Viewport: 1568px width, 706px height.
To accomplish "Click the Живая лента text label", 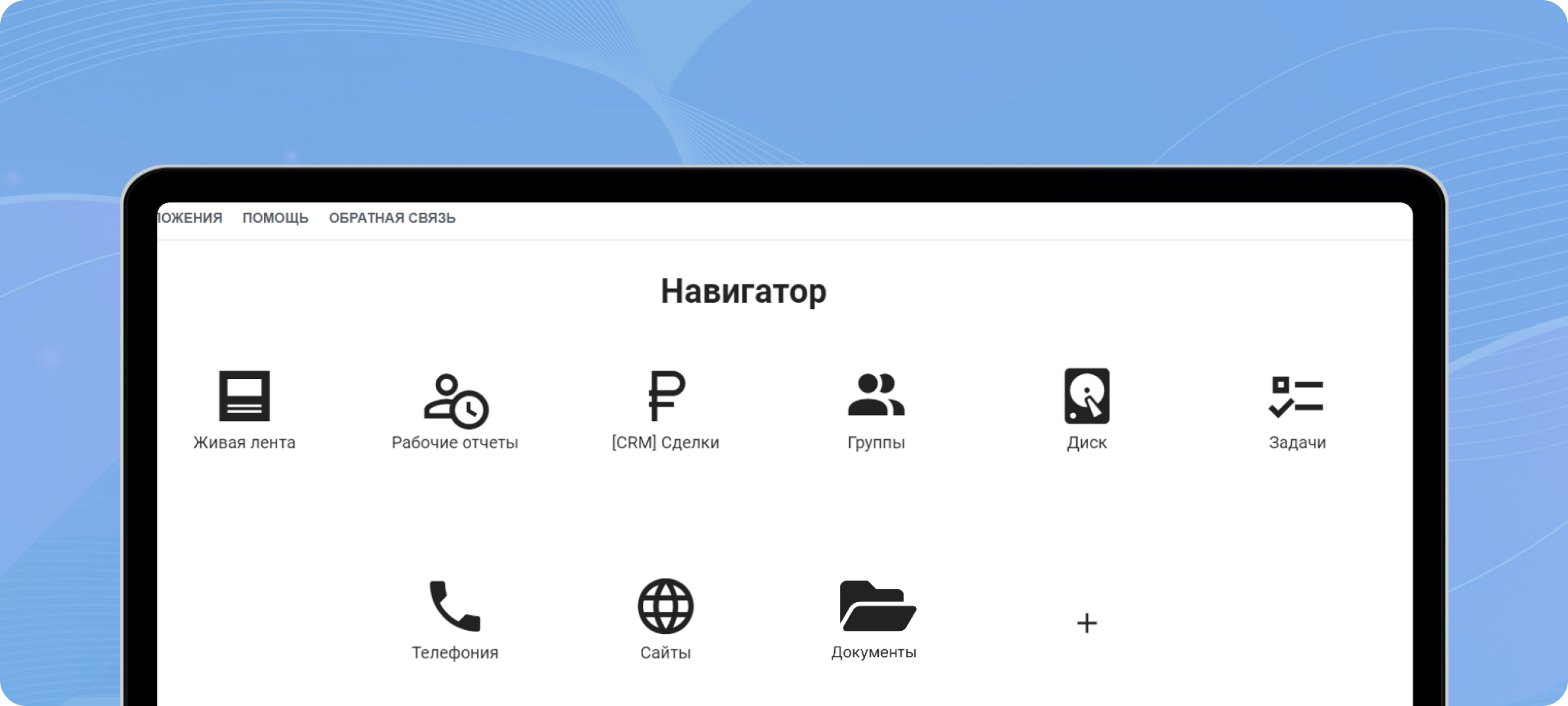I will 244,443.
